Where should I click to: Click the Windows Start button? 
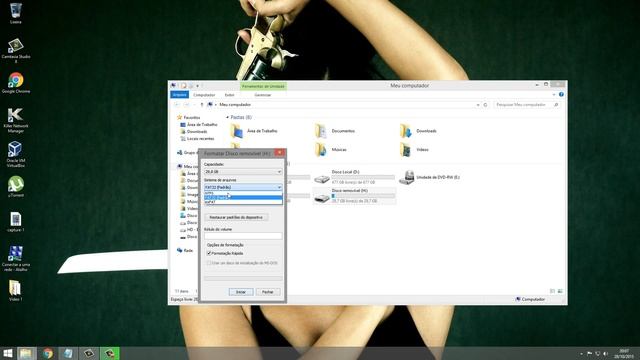tap(8, 353)
